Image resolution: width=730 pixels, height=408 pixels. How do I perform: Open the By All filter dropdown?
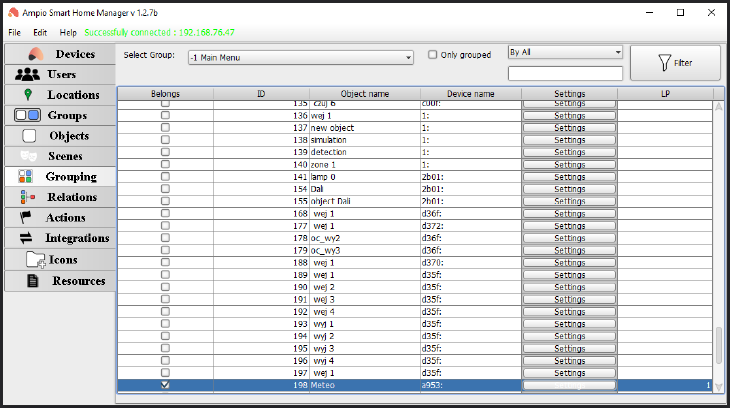tap(565, 52)
